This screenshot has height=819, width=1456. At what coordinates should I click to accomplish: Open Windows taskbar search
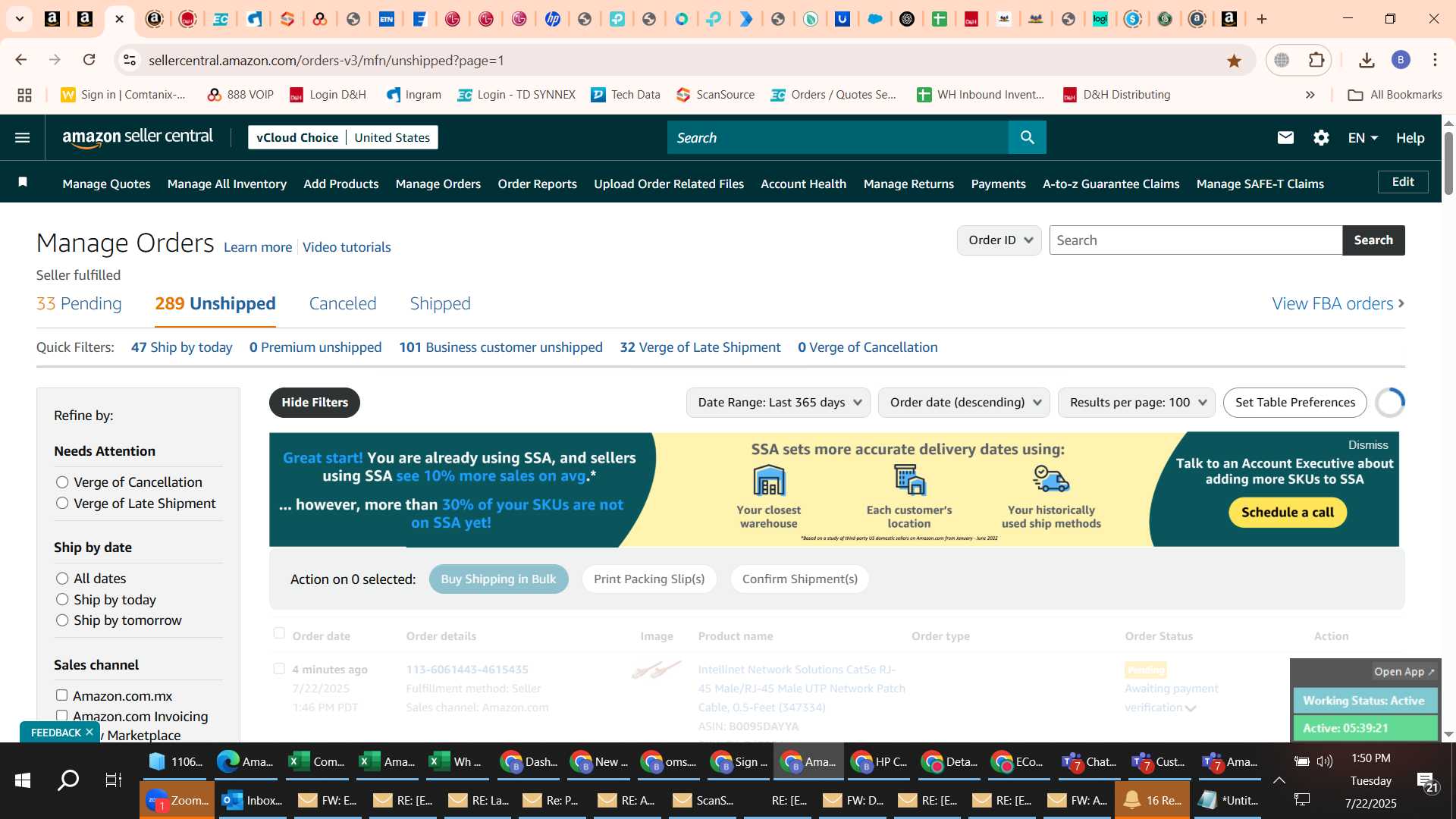pos(68,780)
